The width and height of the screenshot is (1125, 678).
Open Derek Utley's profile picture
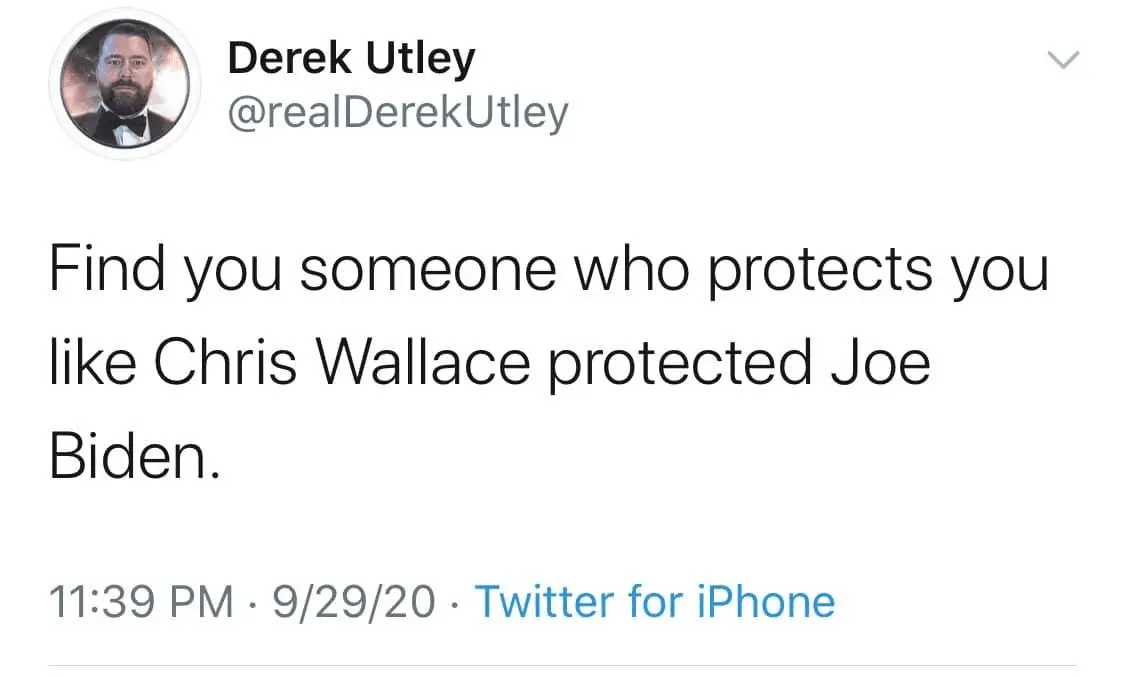pos(125,85)
